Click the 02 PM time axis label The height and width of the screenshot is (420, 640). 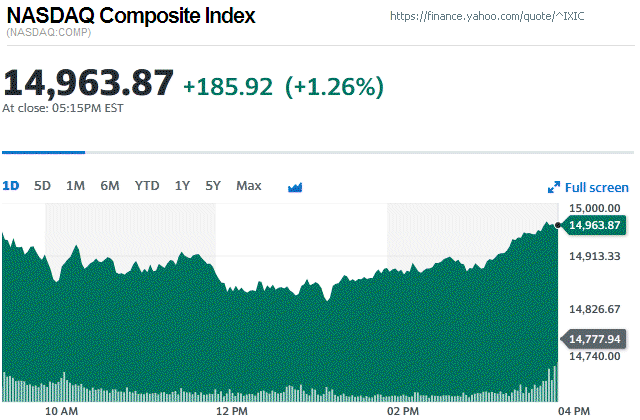click(x=402, y=411)
